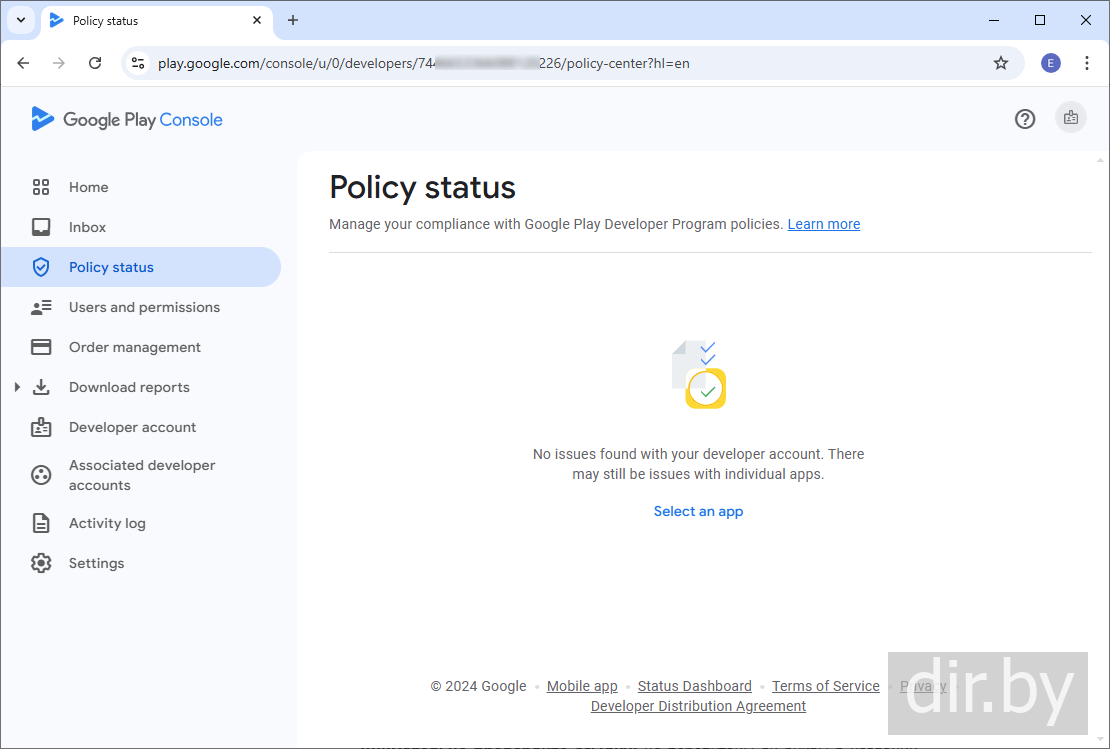
Task: Click the Settings gear icon in sidebar
Action: pos(41,563)
